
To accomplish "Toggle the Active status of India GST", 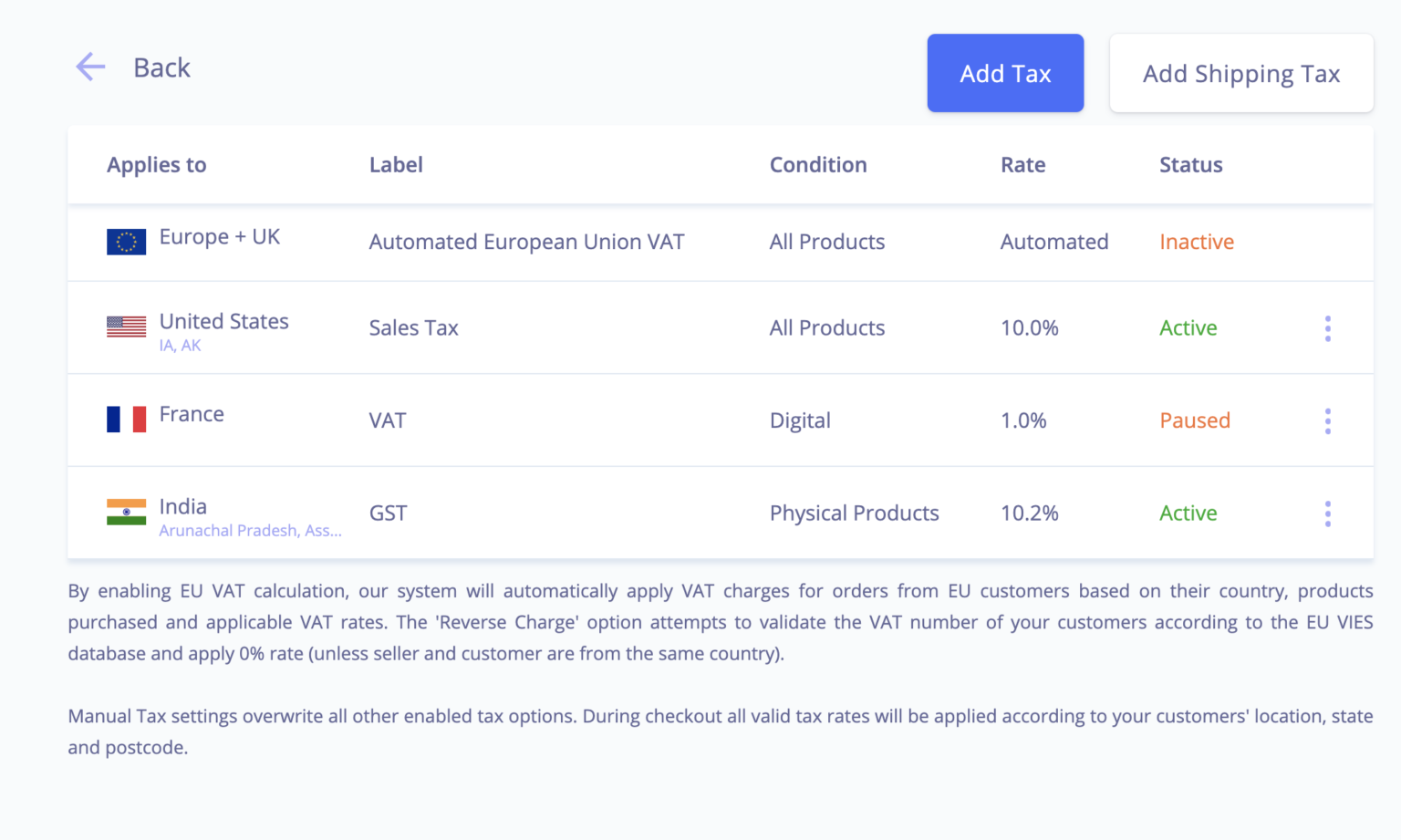I will (x=1188, y=513).
